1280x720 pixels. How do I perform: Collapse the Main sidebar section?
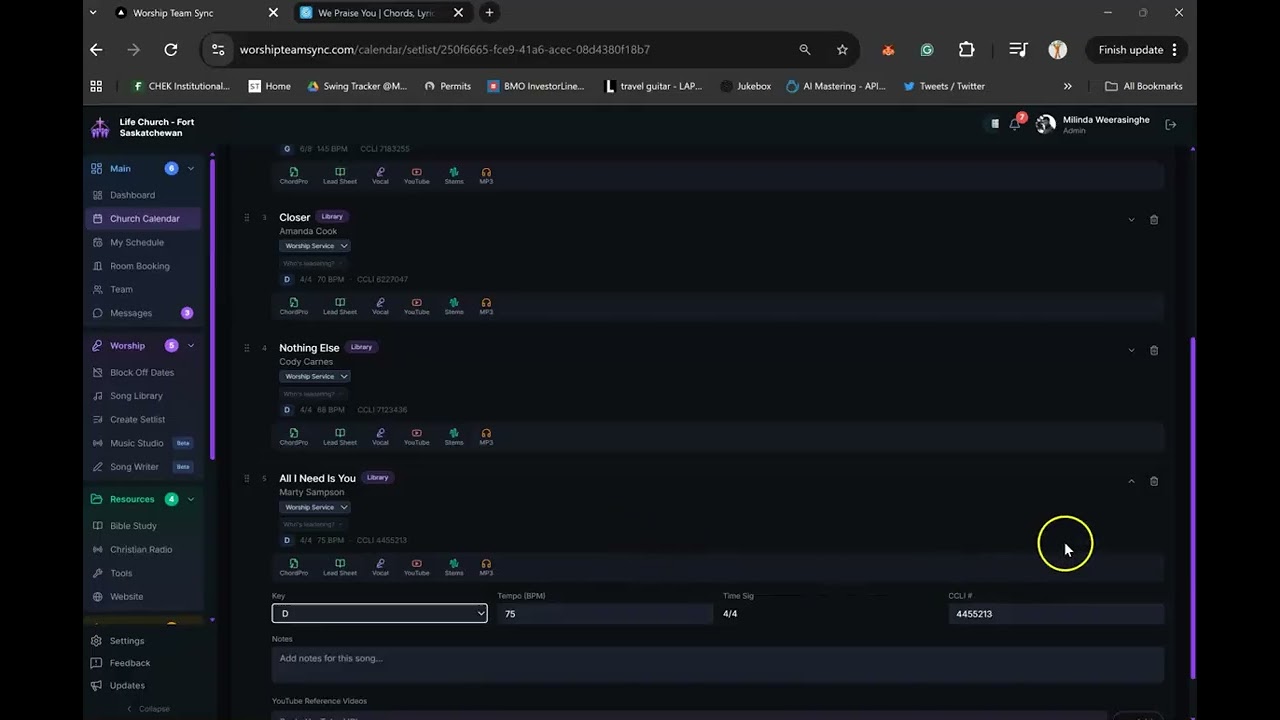click(x=191, y=169)
